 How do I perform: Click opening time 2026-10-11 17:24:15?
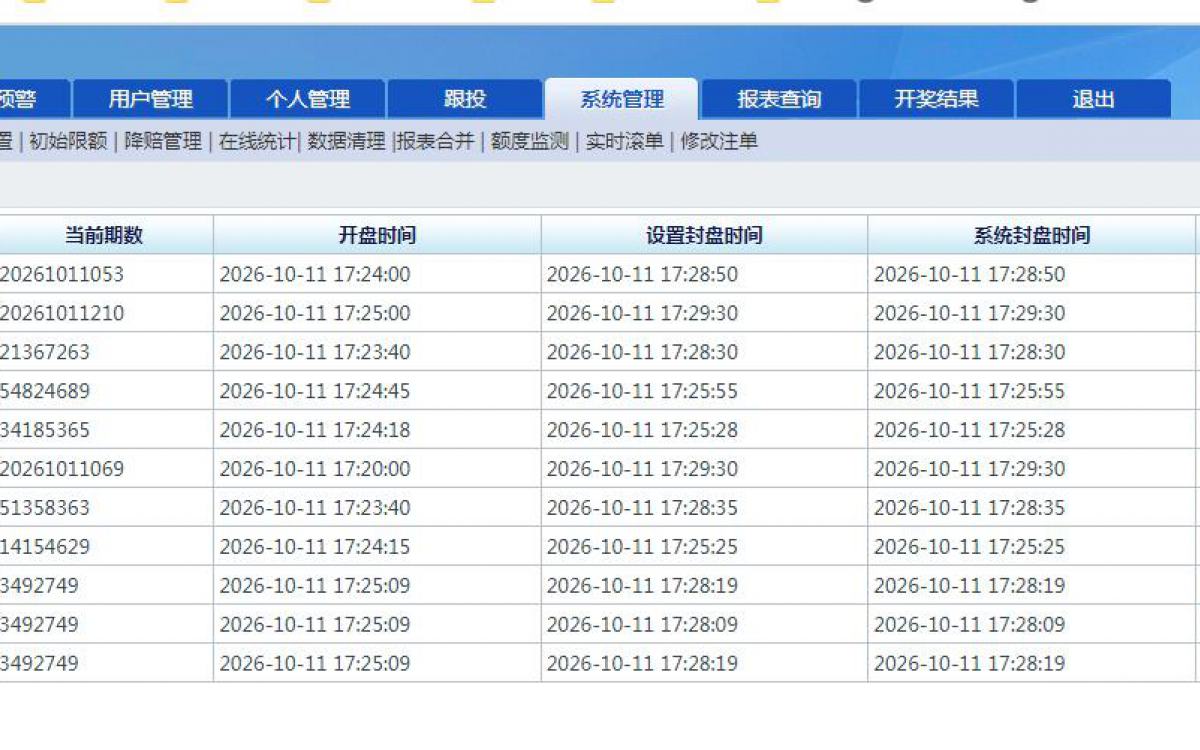315,547
